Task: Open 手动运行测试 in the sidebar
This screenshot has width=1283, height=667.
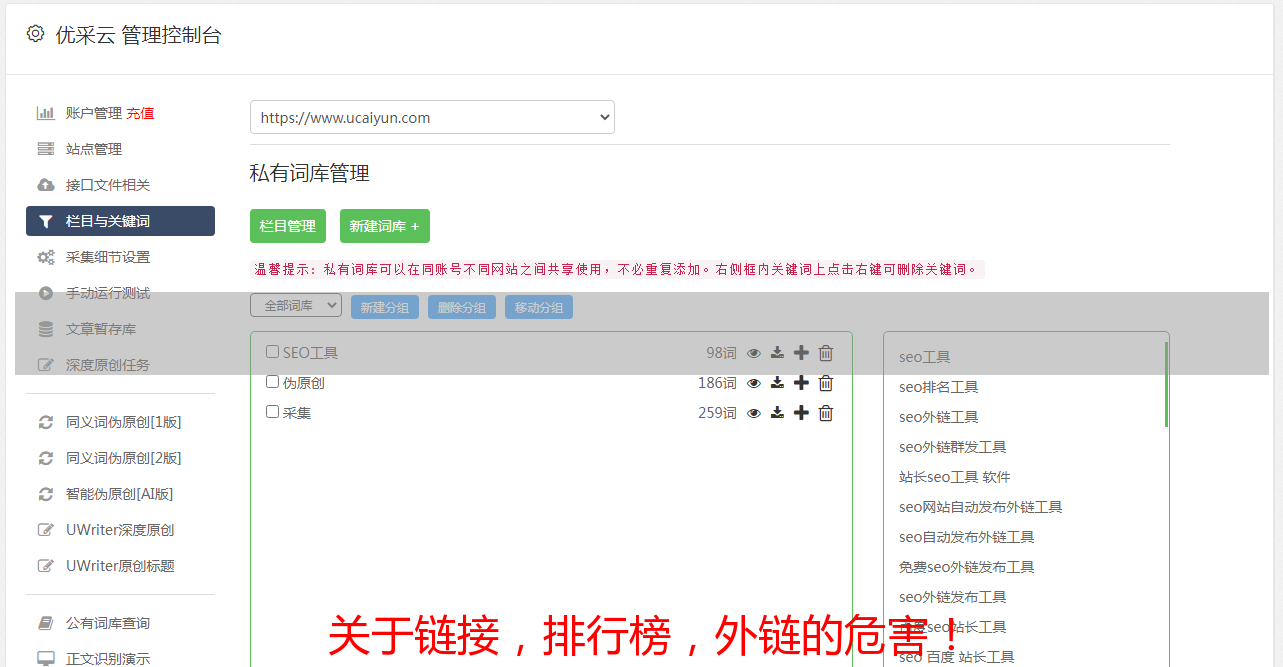Action: 108,293
